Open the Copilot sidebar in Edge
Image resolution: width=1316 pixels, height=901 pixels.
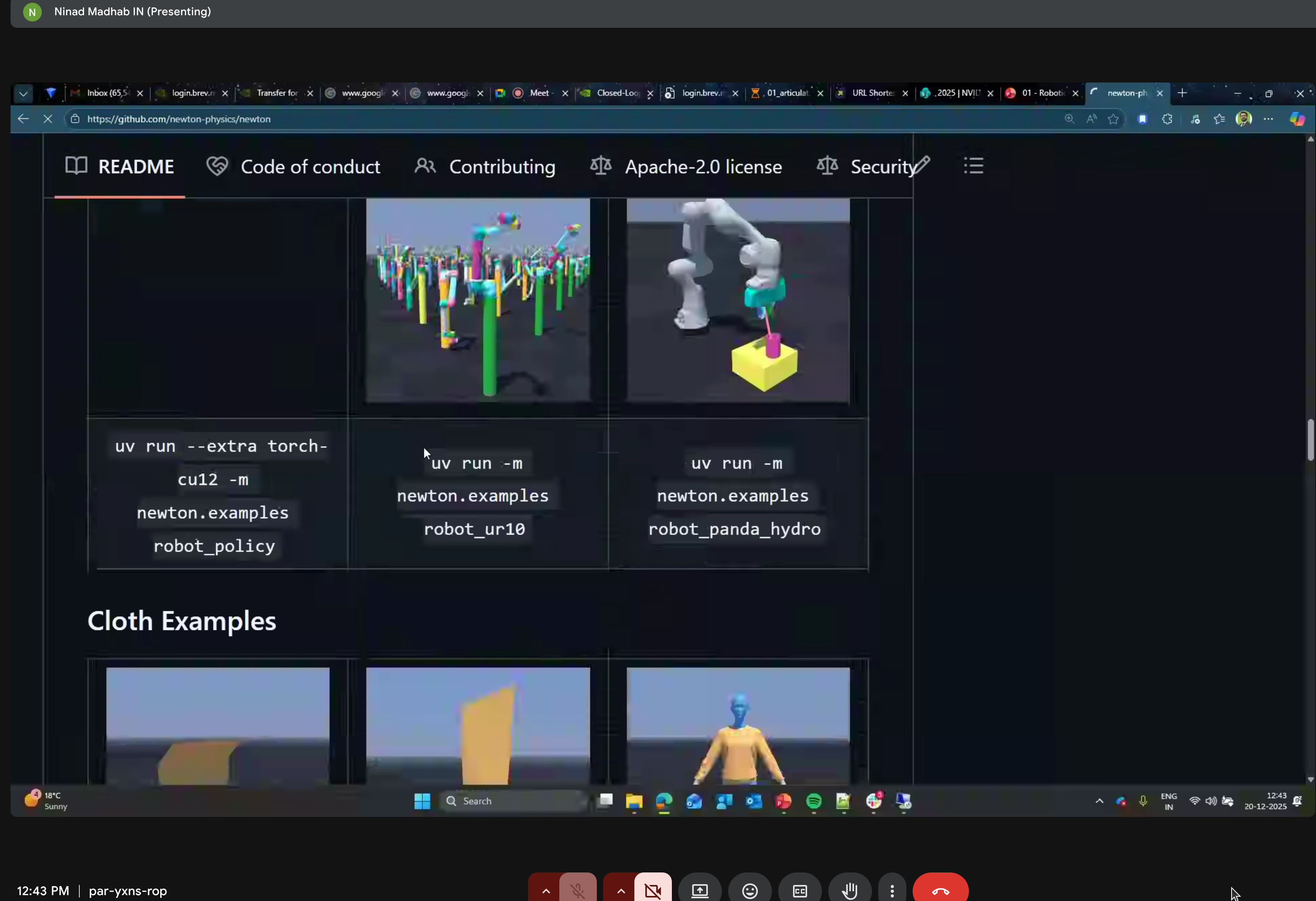[1297, 120]
